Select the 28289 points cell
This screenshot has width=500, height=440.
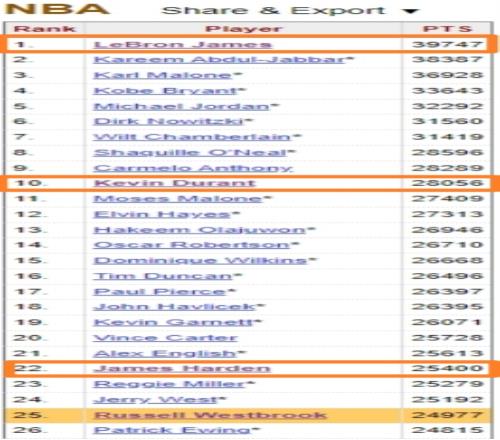coord(447,168)
